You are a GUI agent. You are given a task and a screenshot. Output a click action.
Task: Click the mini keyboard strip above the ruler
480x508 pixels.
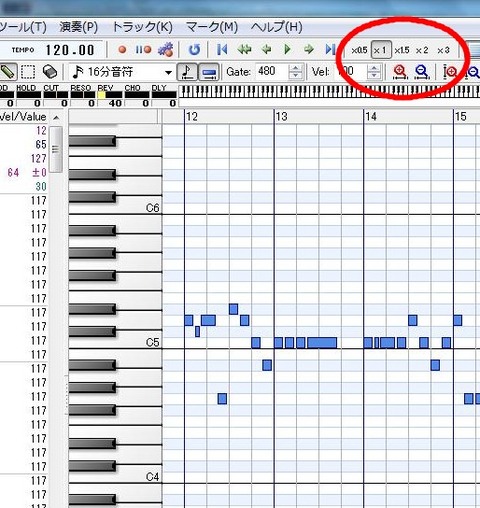pyautogui.click(x=329, y=91)
